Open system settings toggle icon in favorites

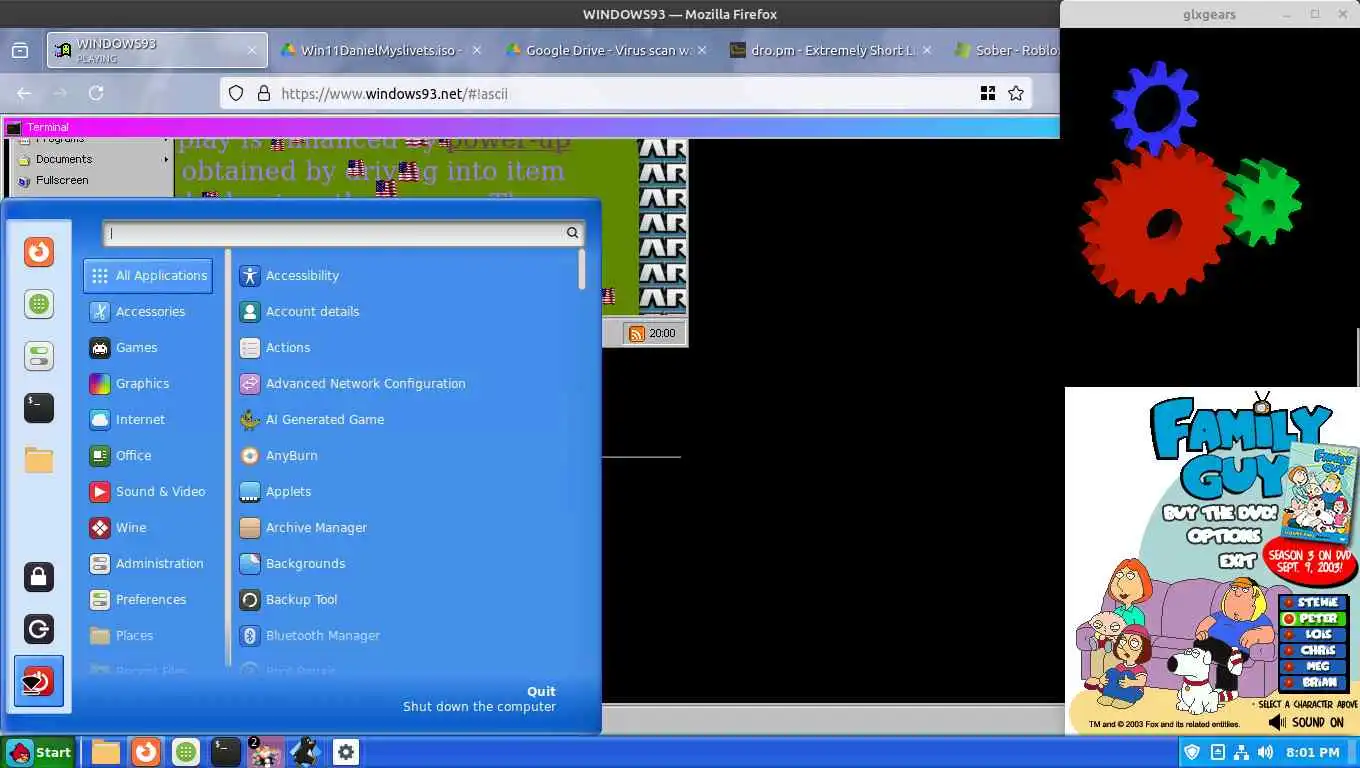click(39, 356)
